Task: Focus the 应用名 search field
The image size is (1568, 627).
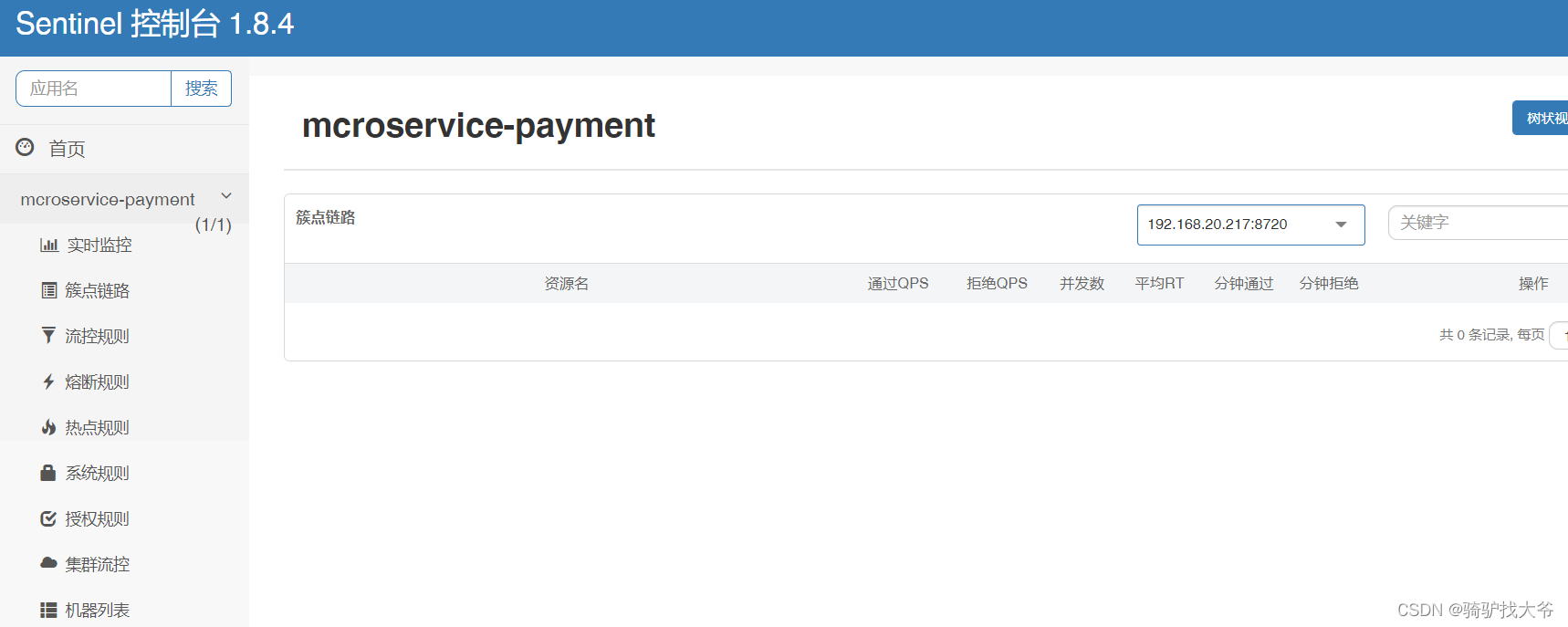Action: click(x=93, y=89)
